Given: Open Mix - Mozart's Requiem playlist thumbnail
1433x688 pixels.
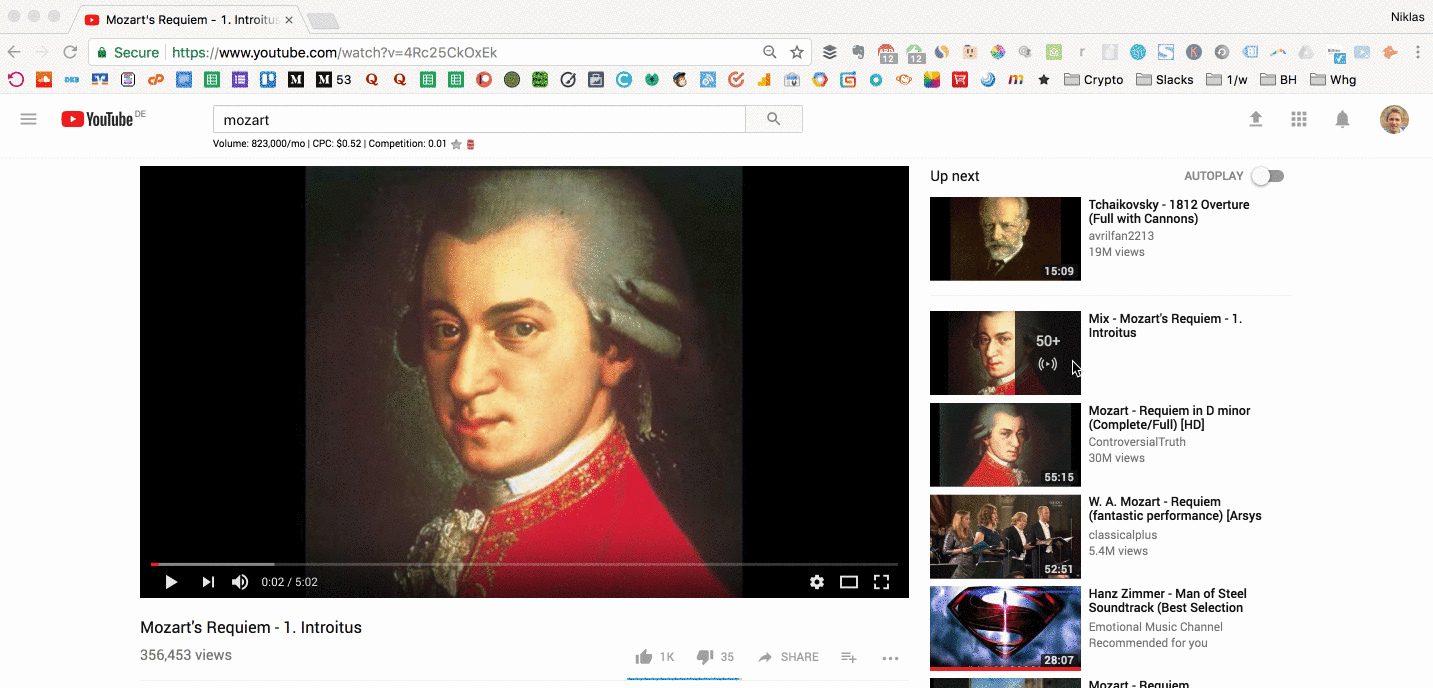Looking at the screenshot, I should tap(1005, 353).
